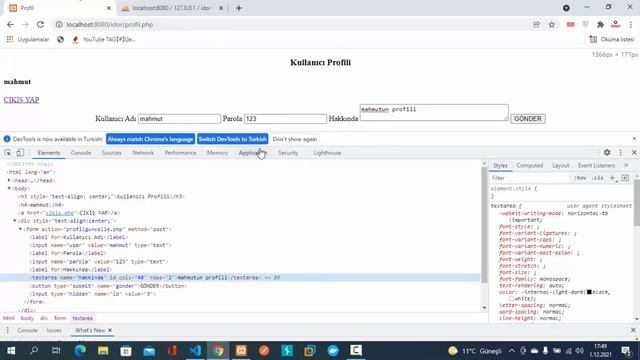Click the Parola input field

pyautogui.click(x=285, y=119)
